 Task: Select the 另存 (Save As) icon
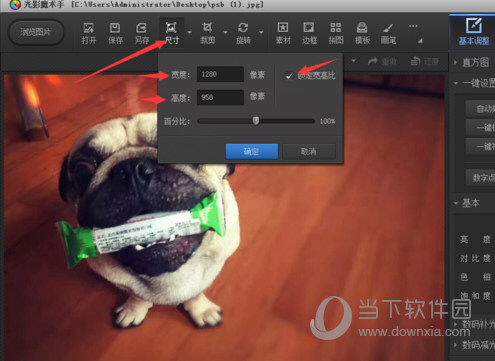pos(142,33)
